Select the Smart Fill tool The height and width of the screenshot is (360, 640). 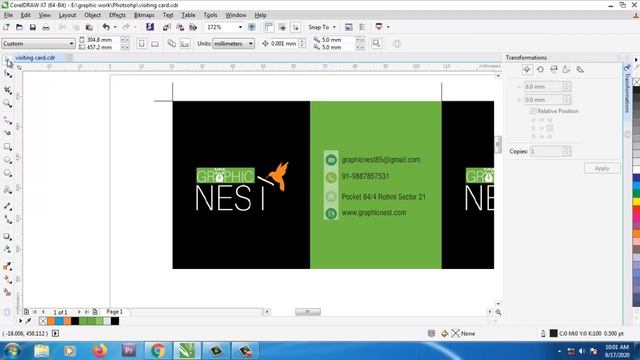pyautogui.click(x=7, y=292)
